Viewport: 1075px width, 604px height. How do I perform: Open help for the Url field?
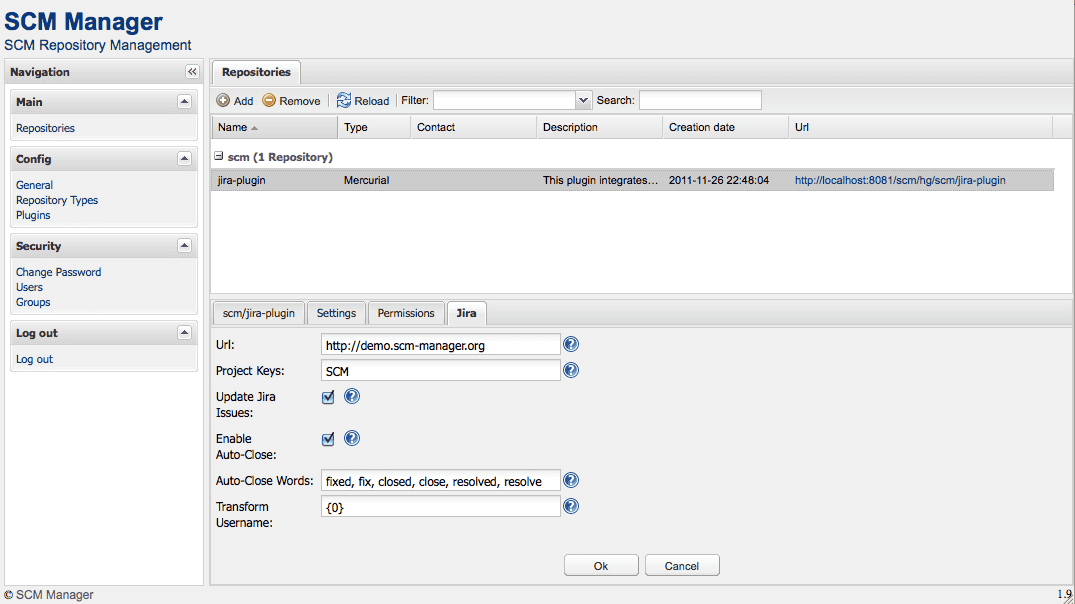570,344
